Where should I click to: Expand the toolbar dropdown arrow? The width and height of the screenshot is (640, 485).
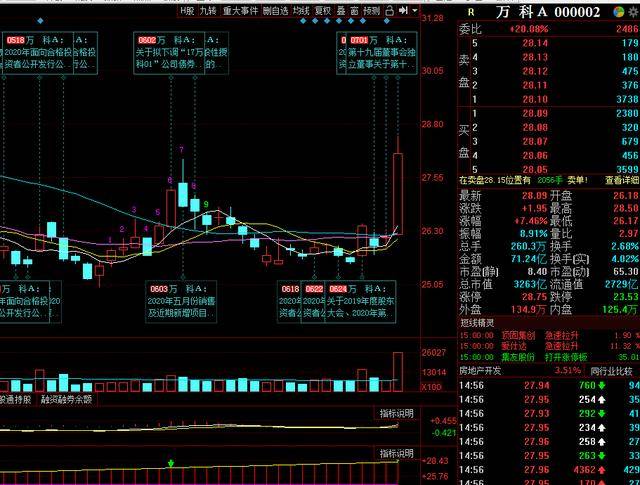click(415, 11)
